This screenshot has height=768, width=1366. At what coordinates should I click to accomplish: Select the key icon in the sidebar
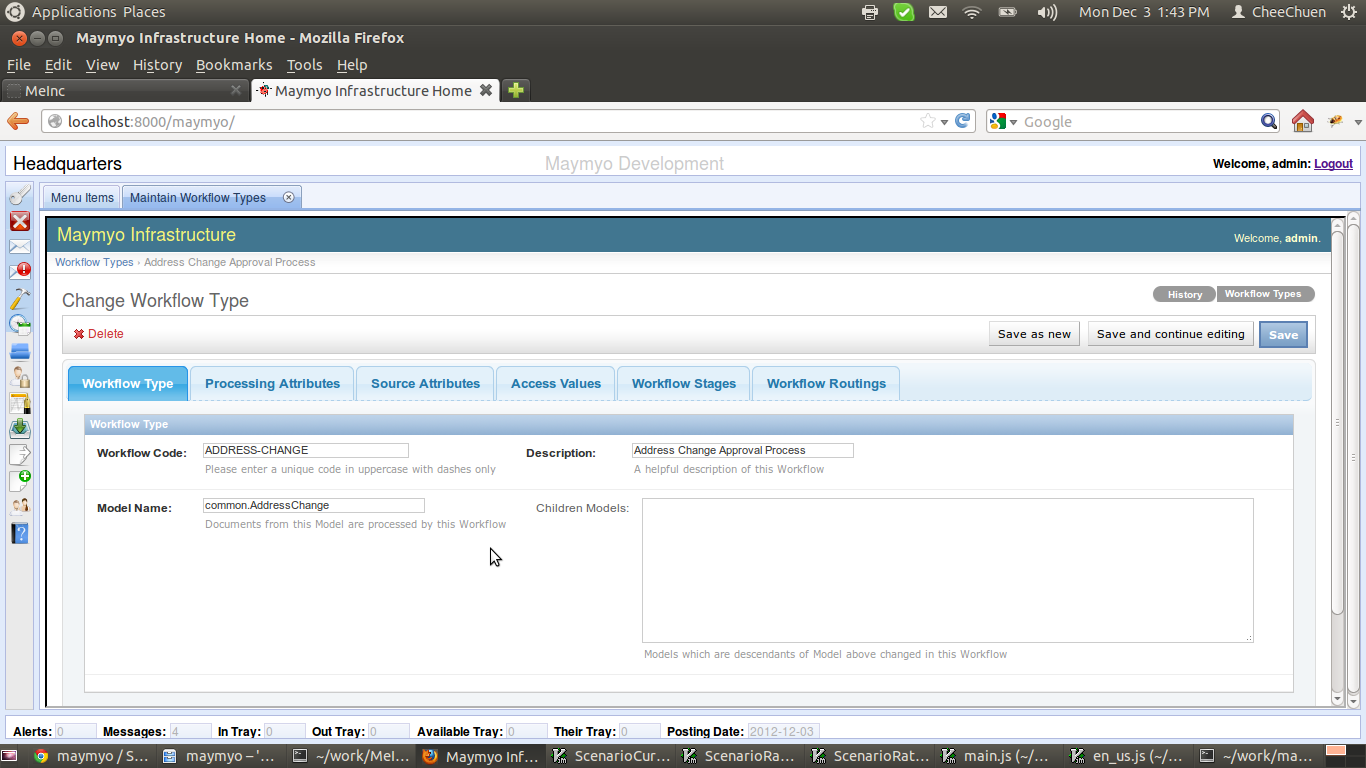click(19, 194)
